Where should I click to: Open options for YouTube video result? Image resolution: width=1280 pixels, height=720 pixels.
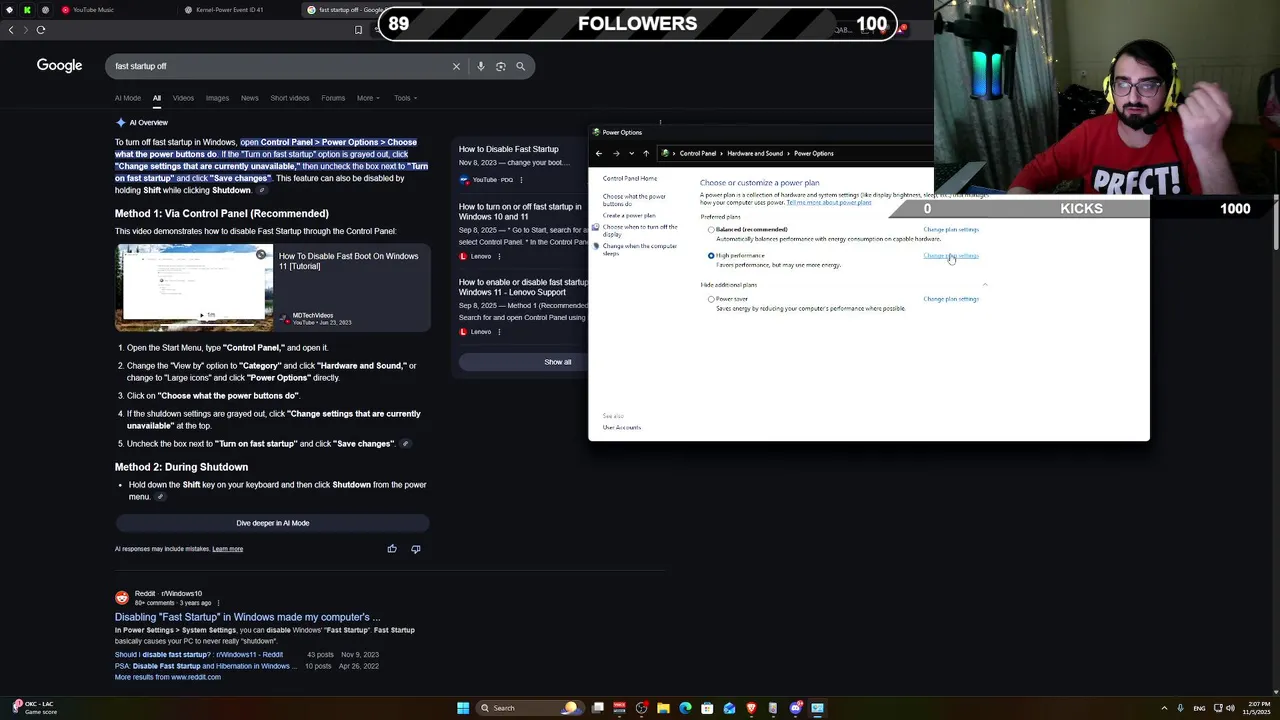[521, 180]
